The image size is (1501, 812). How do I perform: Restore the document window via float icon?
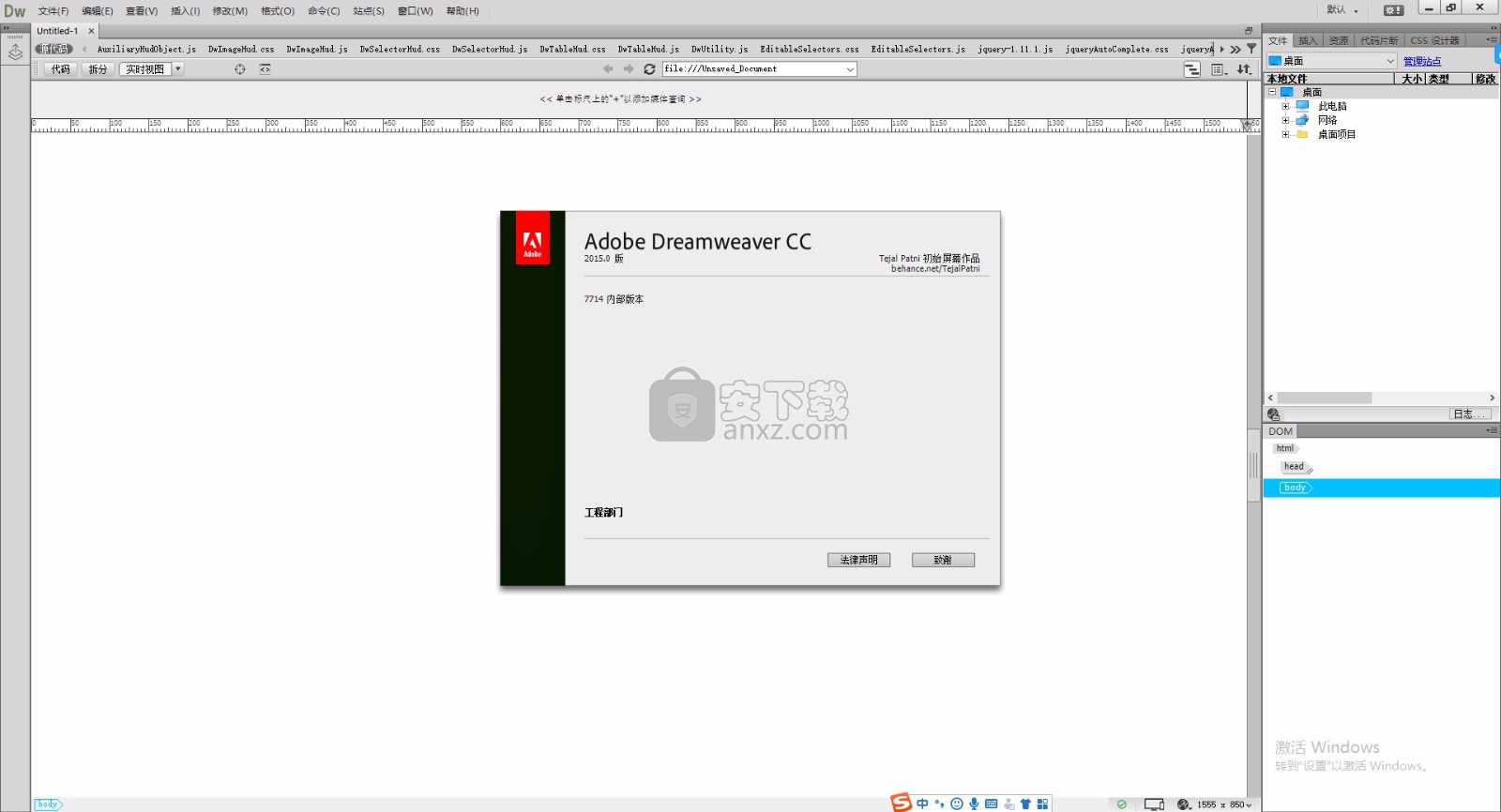pos(1249,31)
